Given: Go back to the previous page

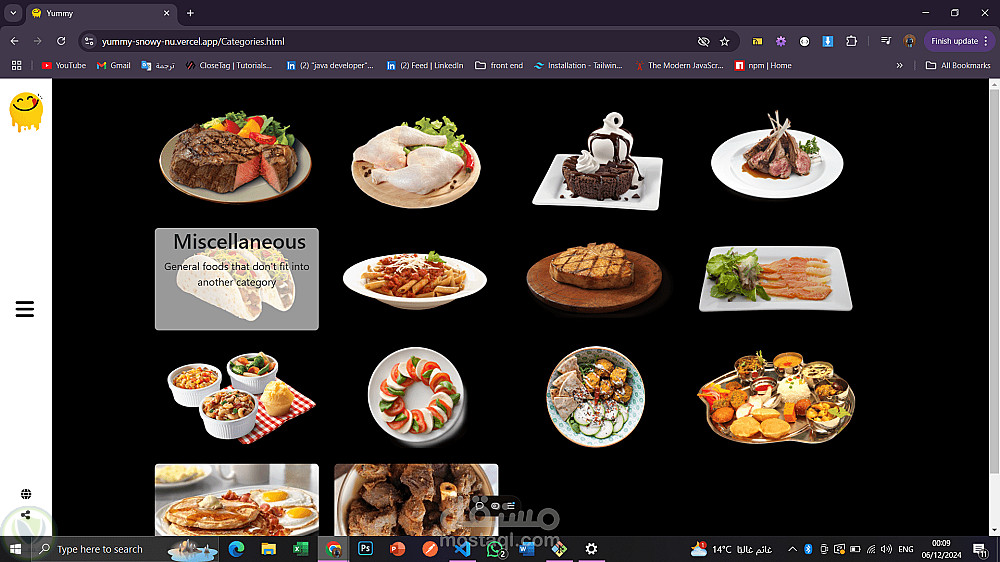Looking at the screenshot, I should (15, 41).
